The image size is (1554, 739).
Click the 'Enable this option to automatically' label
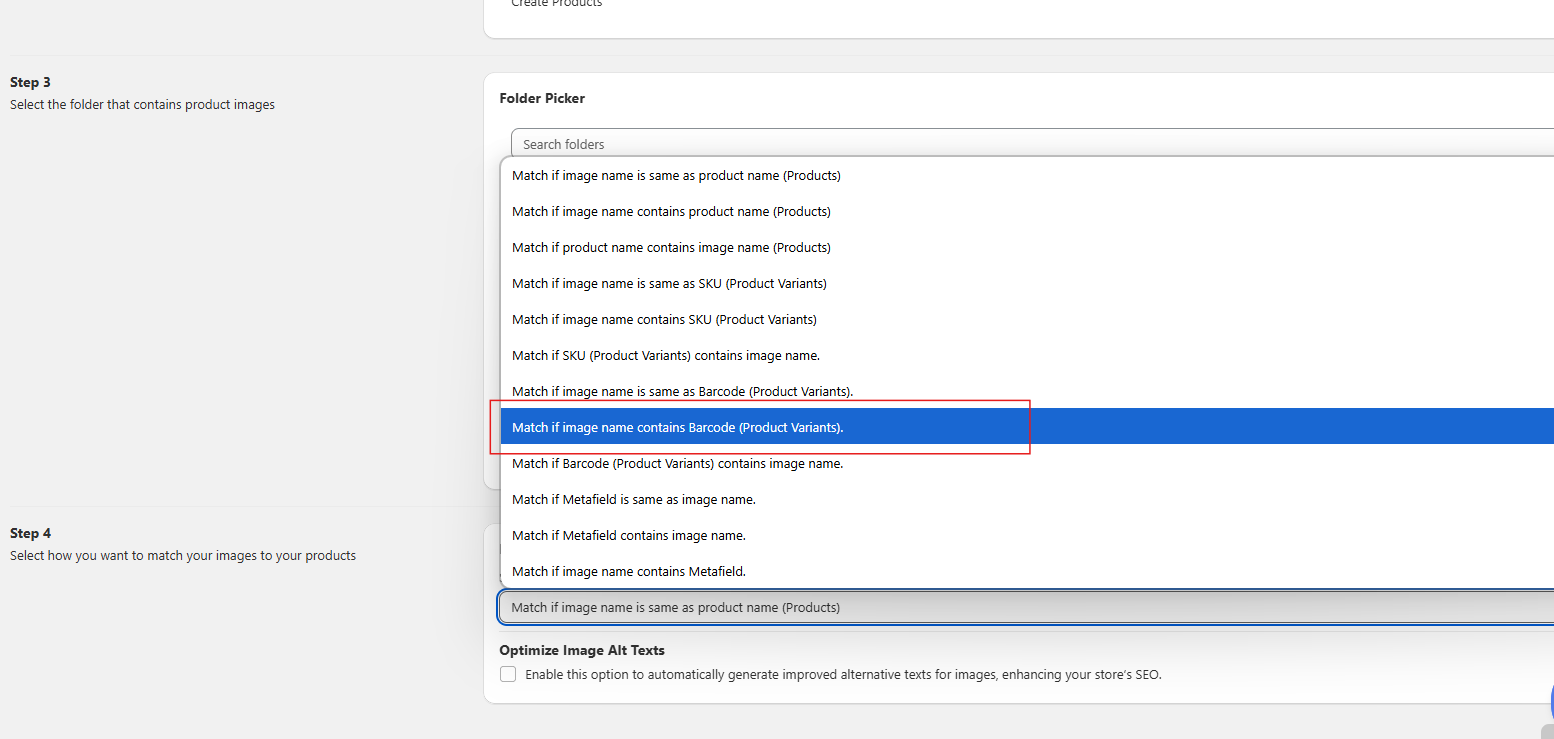tap(842, 675)
